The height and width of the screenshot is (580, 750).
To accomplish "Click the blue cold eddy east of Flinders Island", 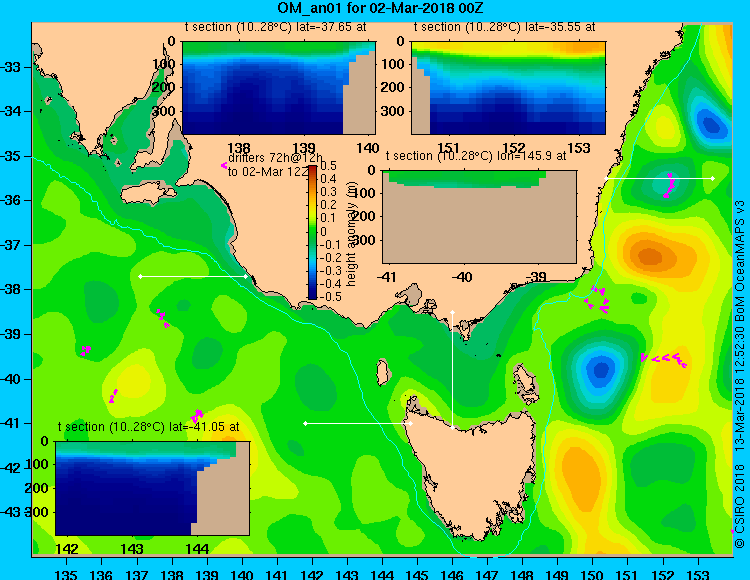I will pos(600,369).
